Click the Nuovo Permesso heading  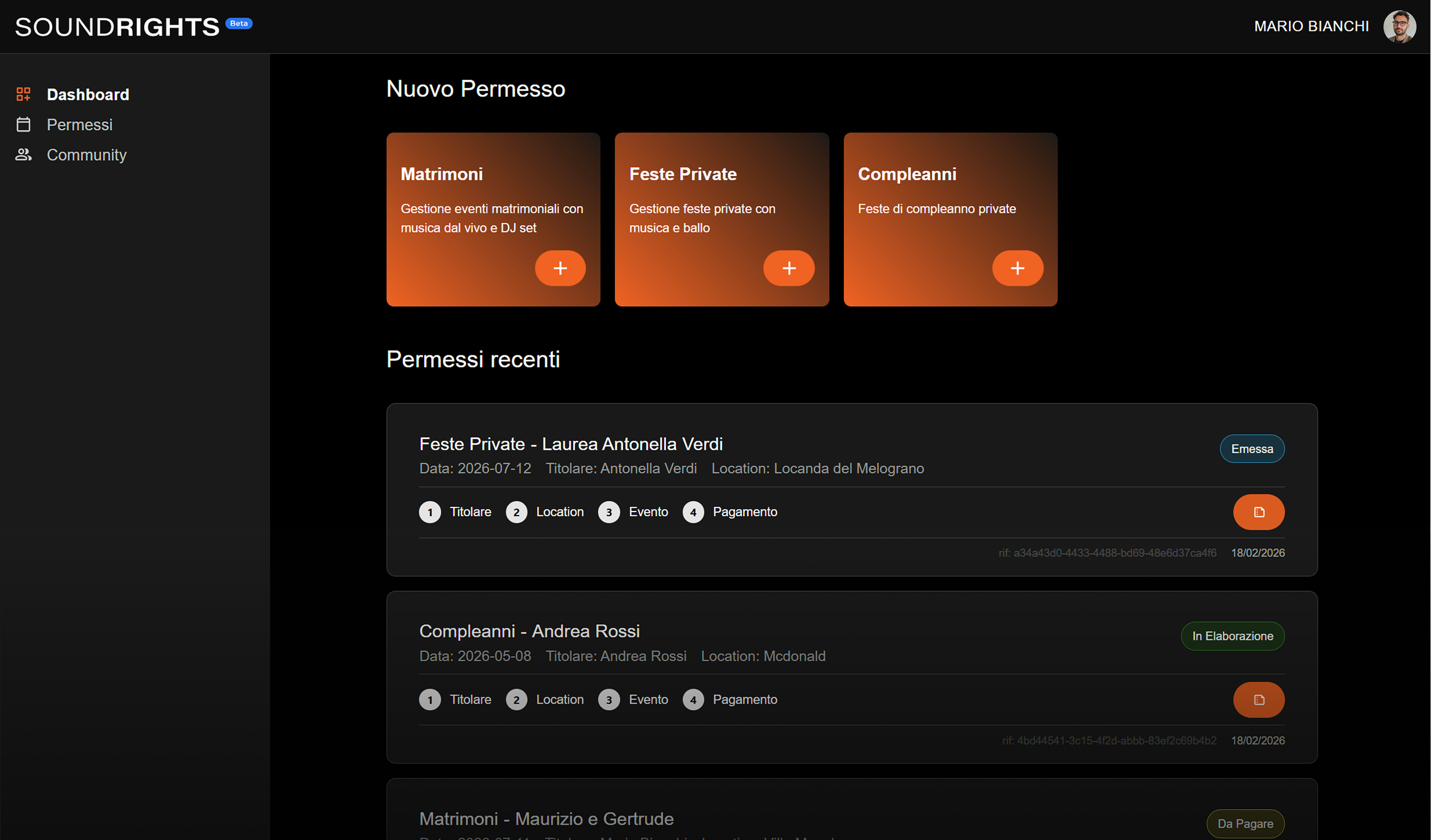tap(476, 89)
